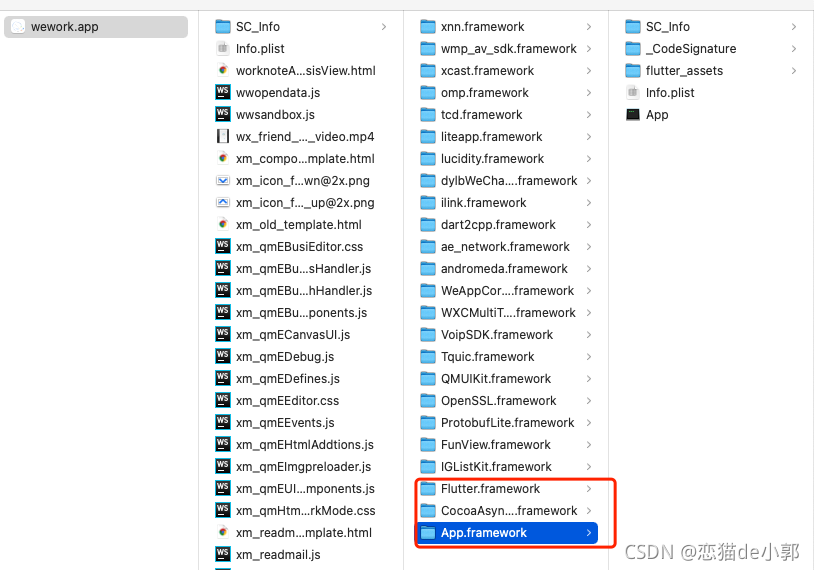Select xm_qmEDefines.js file
The height and width of the screenshot is (570, 814).
(x=301, y=378)
